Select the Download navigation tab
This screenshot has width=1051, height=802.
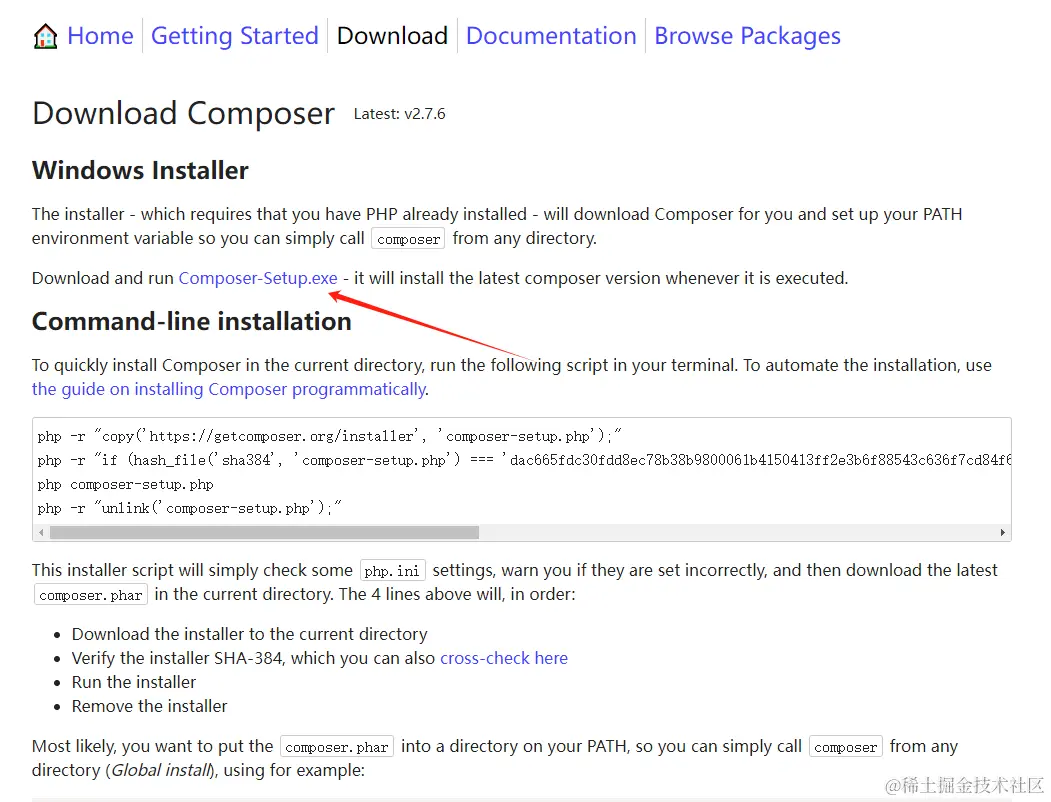click(x=392, y=36)
